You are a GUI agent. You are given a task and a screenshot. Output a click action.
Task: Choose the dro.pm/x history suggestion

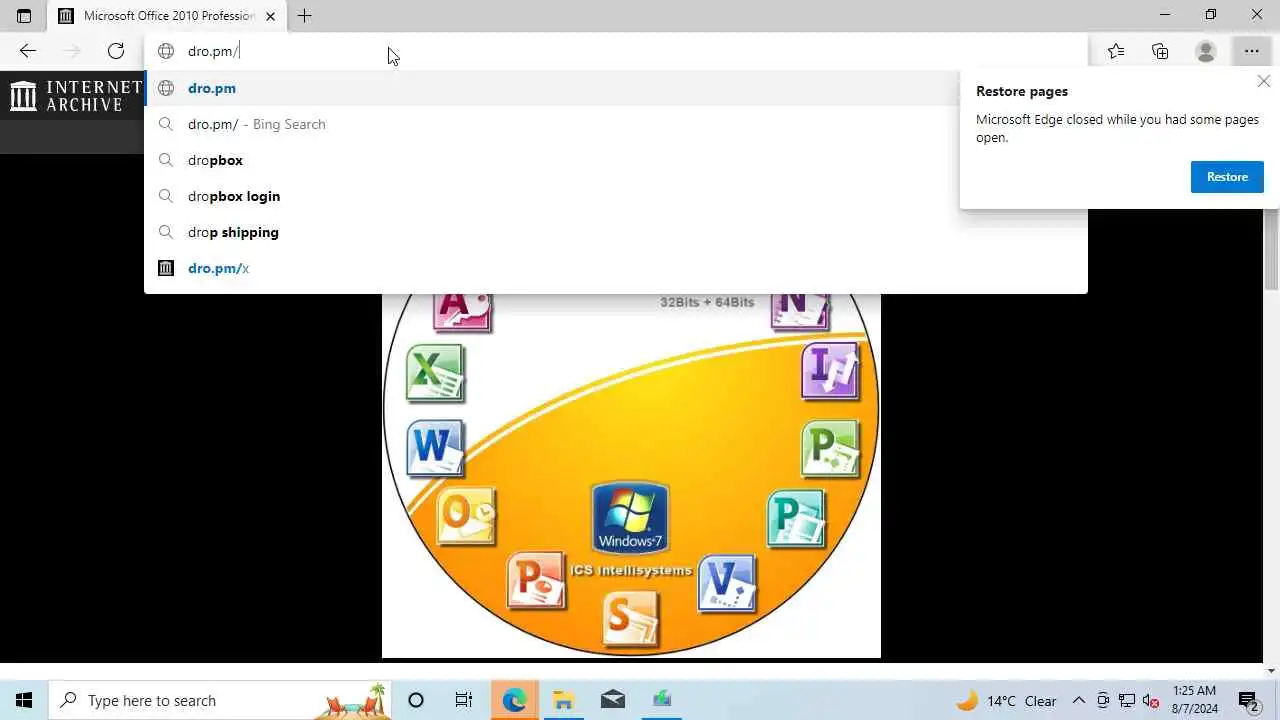[x=616, y=268]
